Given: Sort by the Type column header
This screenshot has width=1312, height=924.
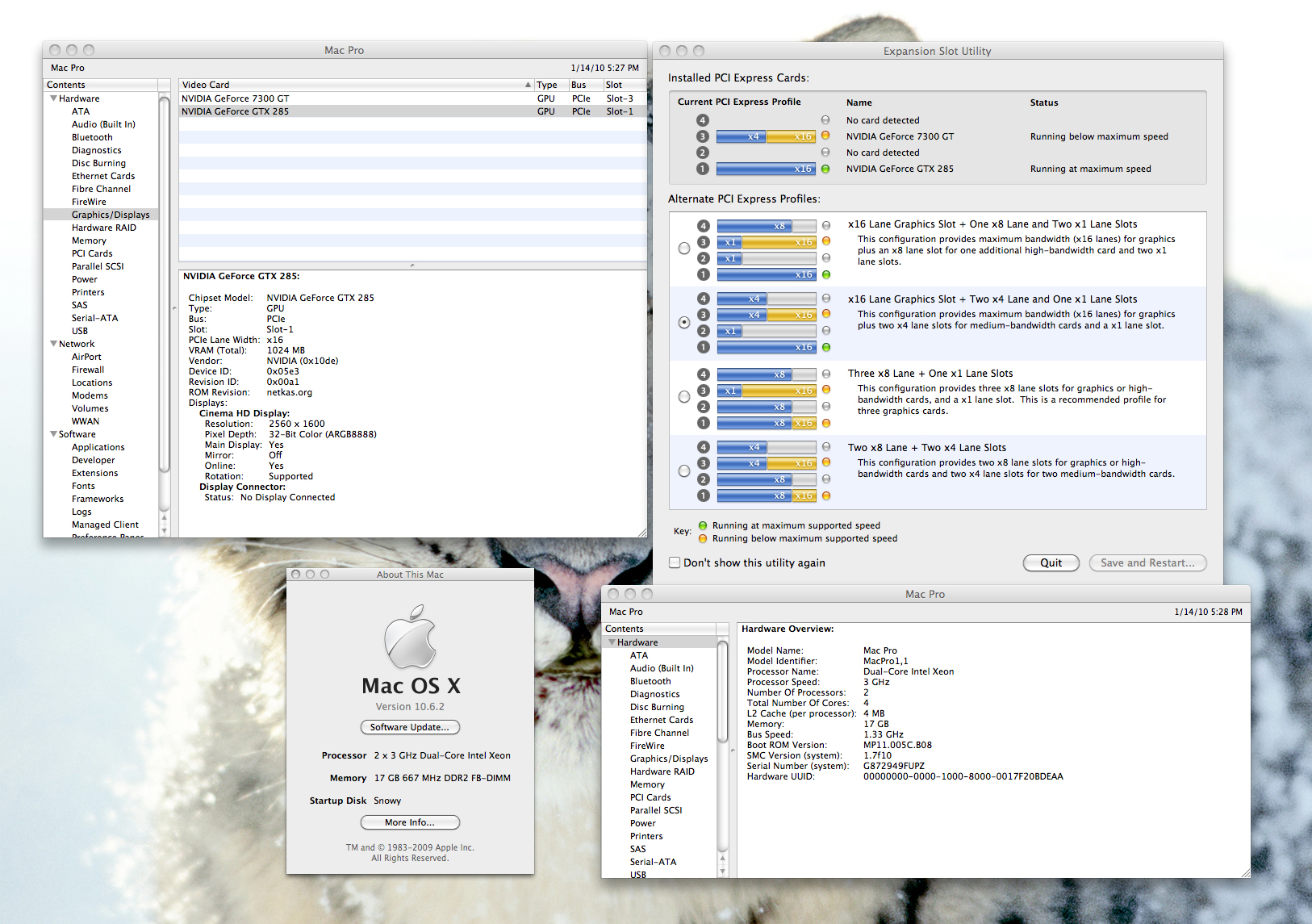Looking at the screenshot, I should coord(550,85).
